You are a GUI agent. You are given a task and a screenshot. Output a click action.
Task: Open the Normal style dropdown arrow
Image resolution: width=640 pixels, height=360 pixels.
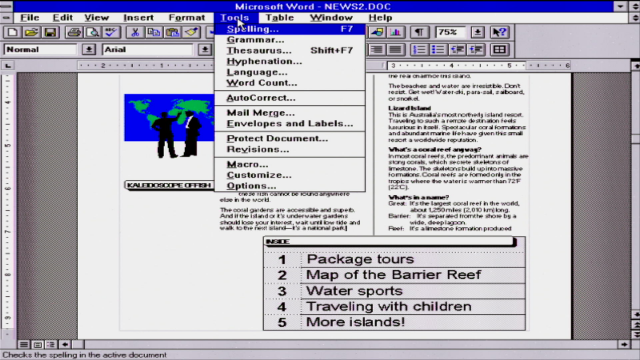pos(89,49)
